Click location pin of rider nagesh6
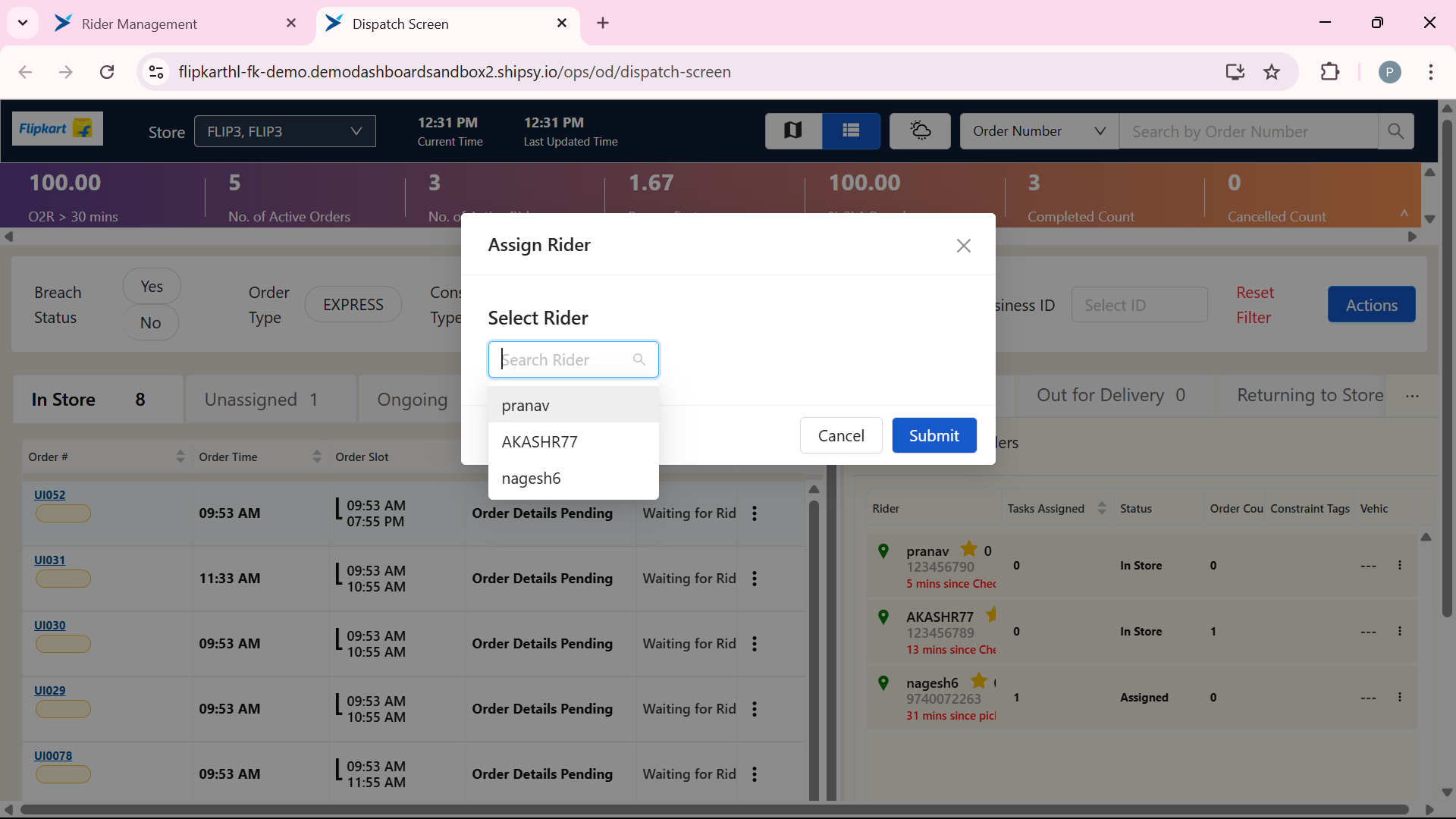1456x819 pixels. 883,683
